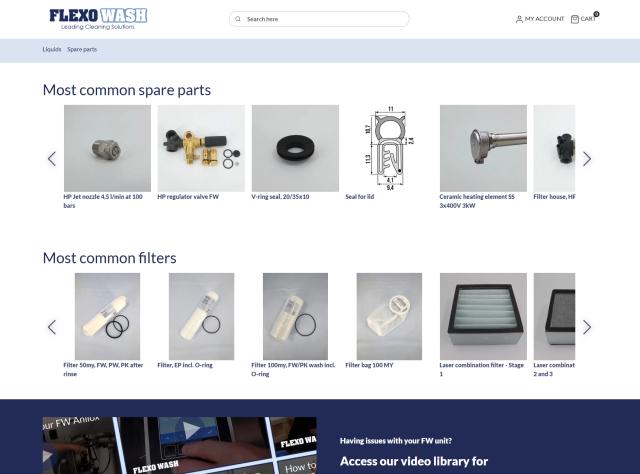This screenshot has height=474, width=640.
Task: Click Filter 50my, FW, PW, PK title
Action: [103, 369]
